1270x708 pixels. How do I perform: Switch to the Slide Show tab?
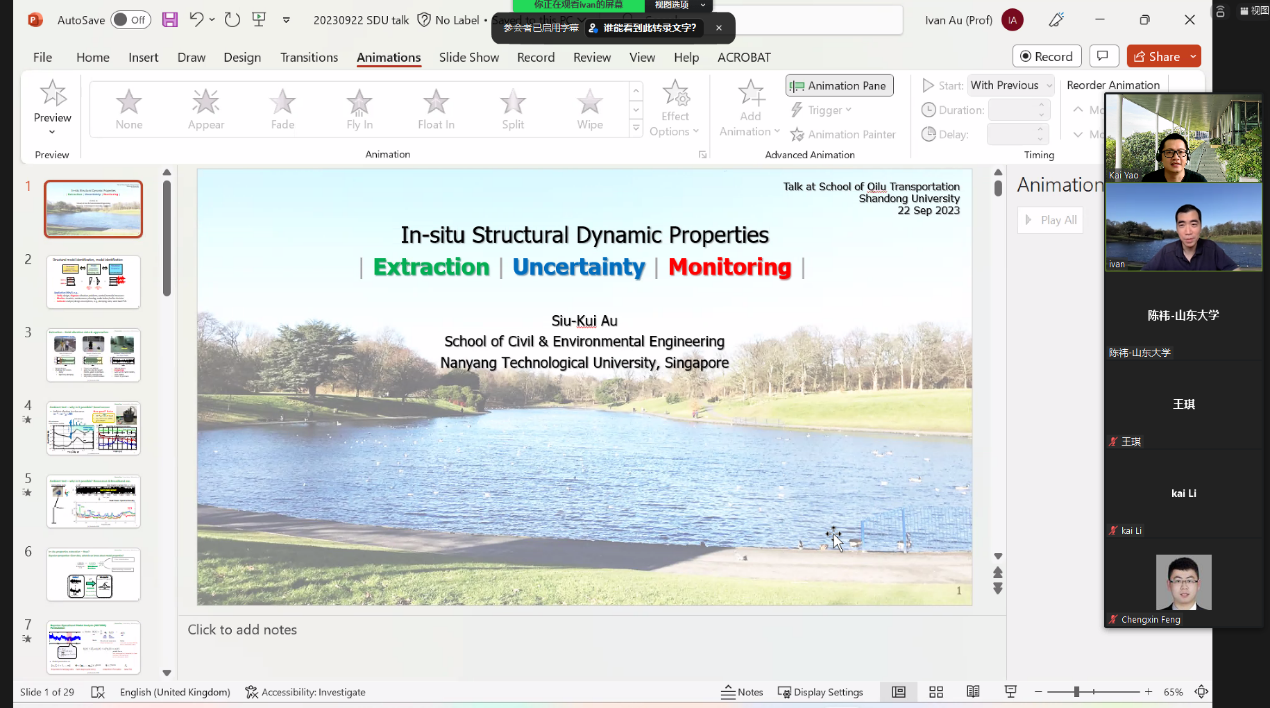[469, 57]
